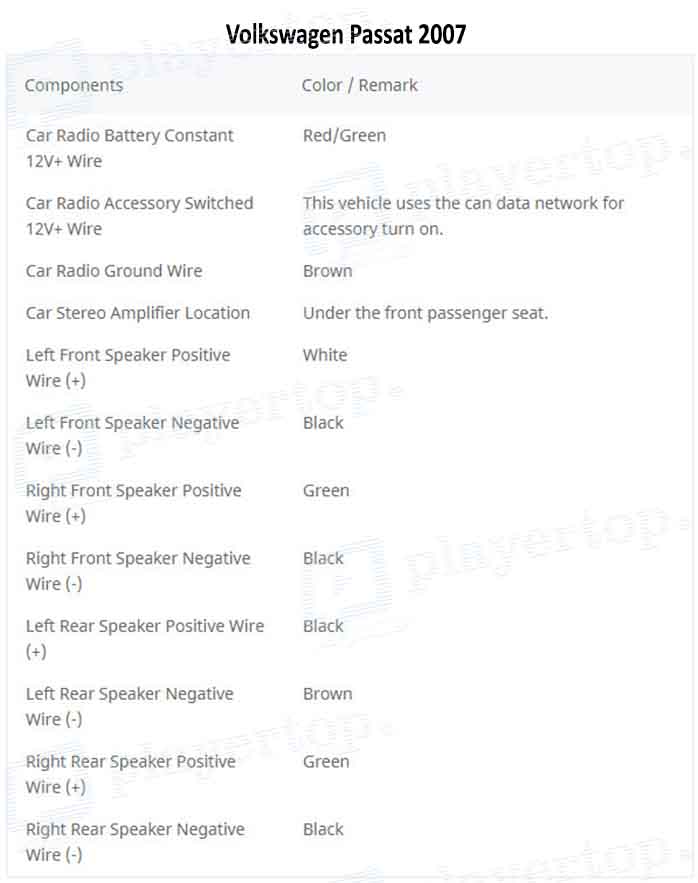
Task: Click Black value for Right Rear Speaker Negative
Action: pos(323,829)
